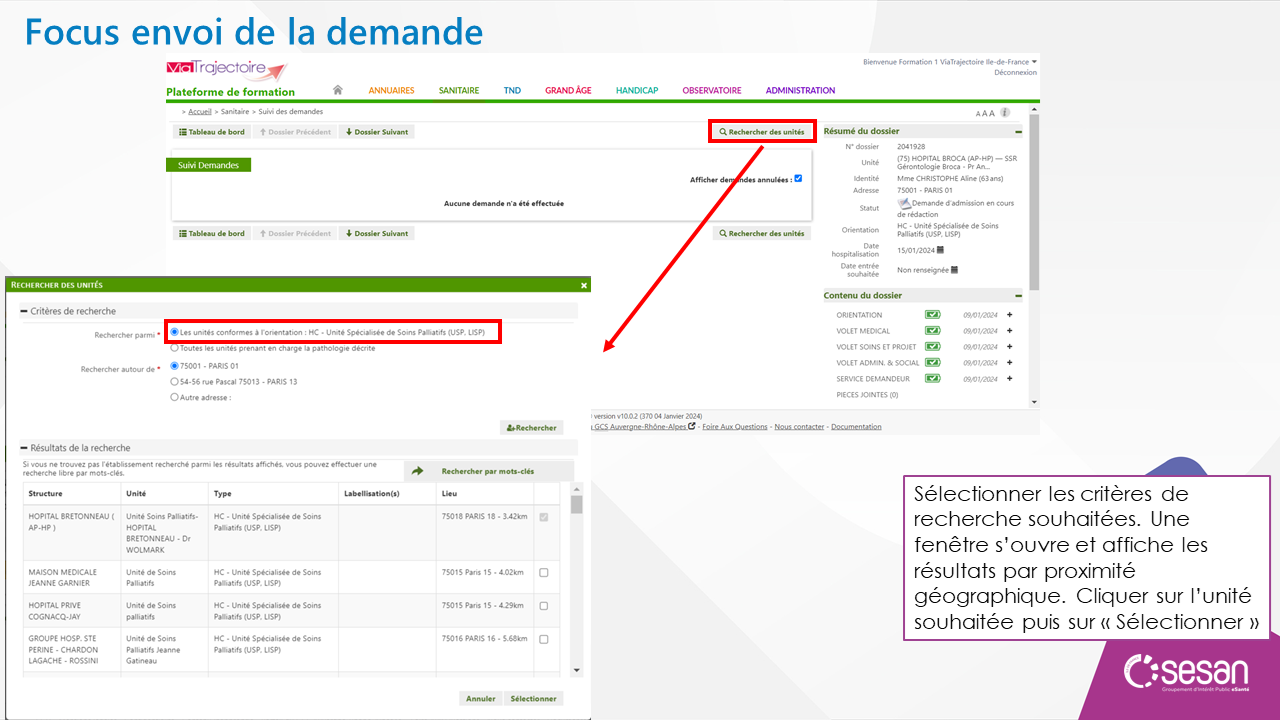Click the home icon in navigation bar
Screen dimensions: 1280x720
coord(338,90)
